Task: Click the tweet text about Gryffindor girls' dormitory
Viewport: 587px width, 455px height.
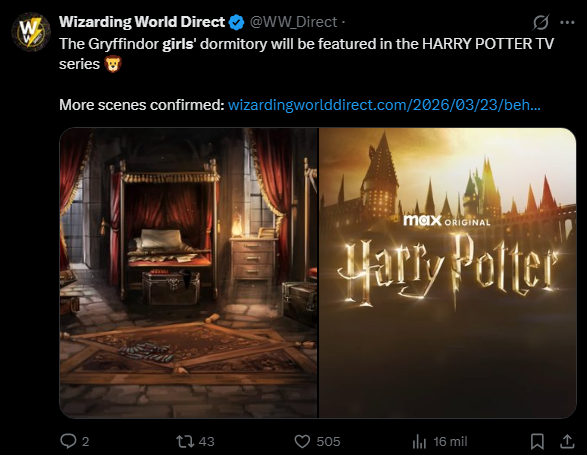Action: [x=306, y=54]
